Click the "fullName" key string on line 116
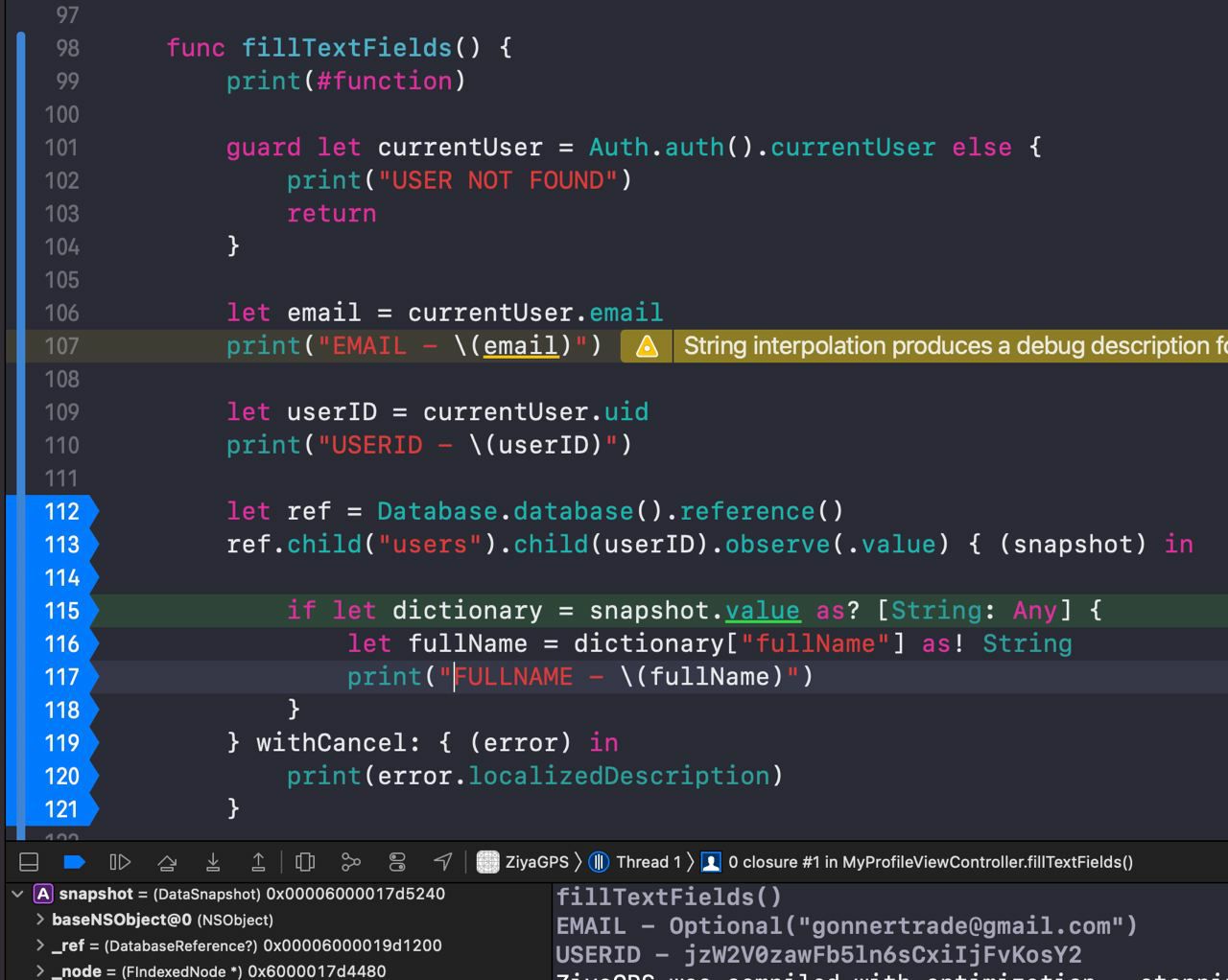1228x980 pixels. click(x=815, y=643)
